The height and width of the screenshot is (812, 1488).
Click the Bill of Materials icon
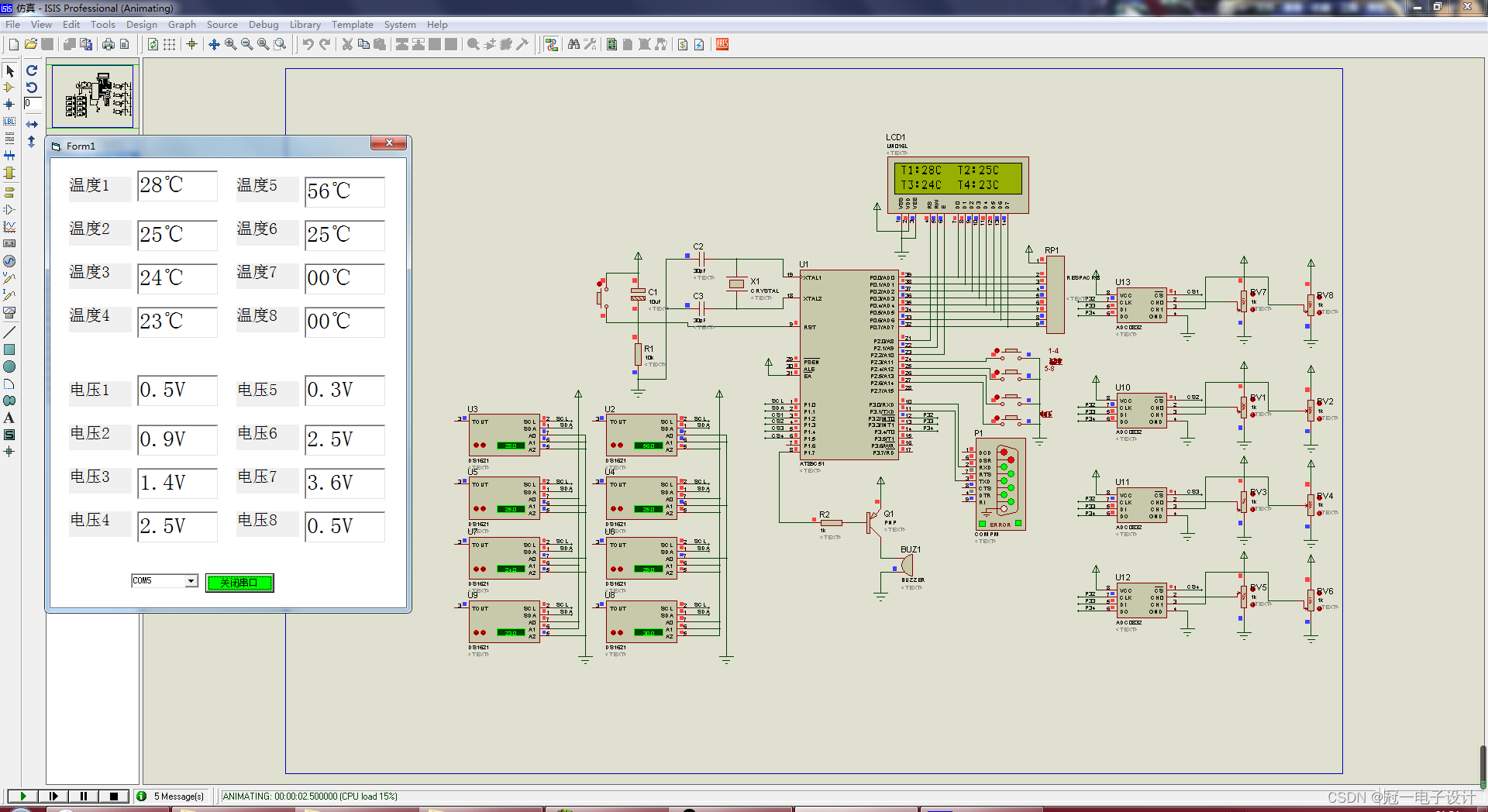682,44
